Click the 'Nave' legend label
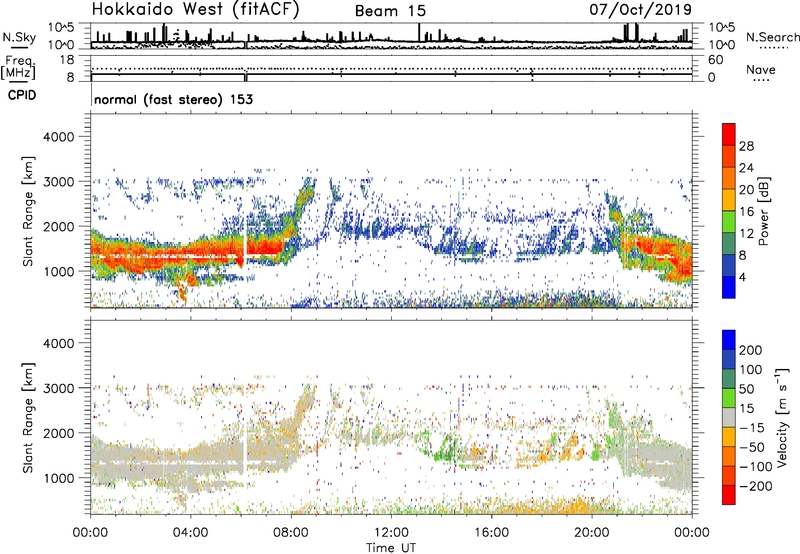The height and width of the screenshot is (554, 800). (761, 69)
